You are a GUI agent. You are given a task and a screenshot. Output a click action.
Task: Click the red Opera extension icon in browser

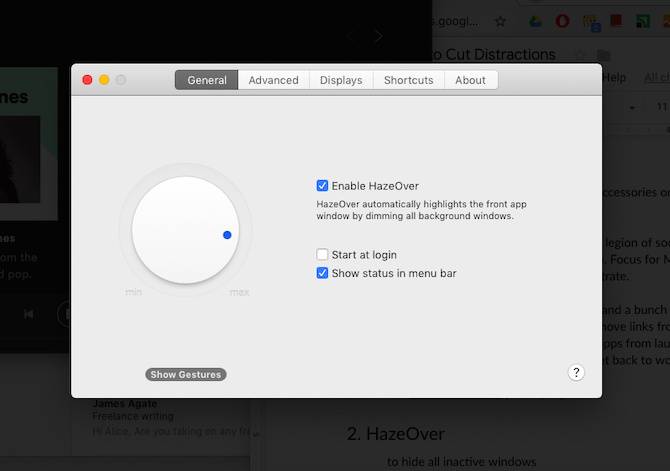click(x=562, y=21)
